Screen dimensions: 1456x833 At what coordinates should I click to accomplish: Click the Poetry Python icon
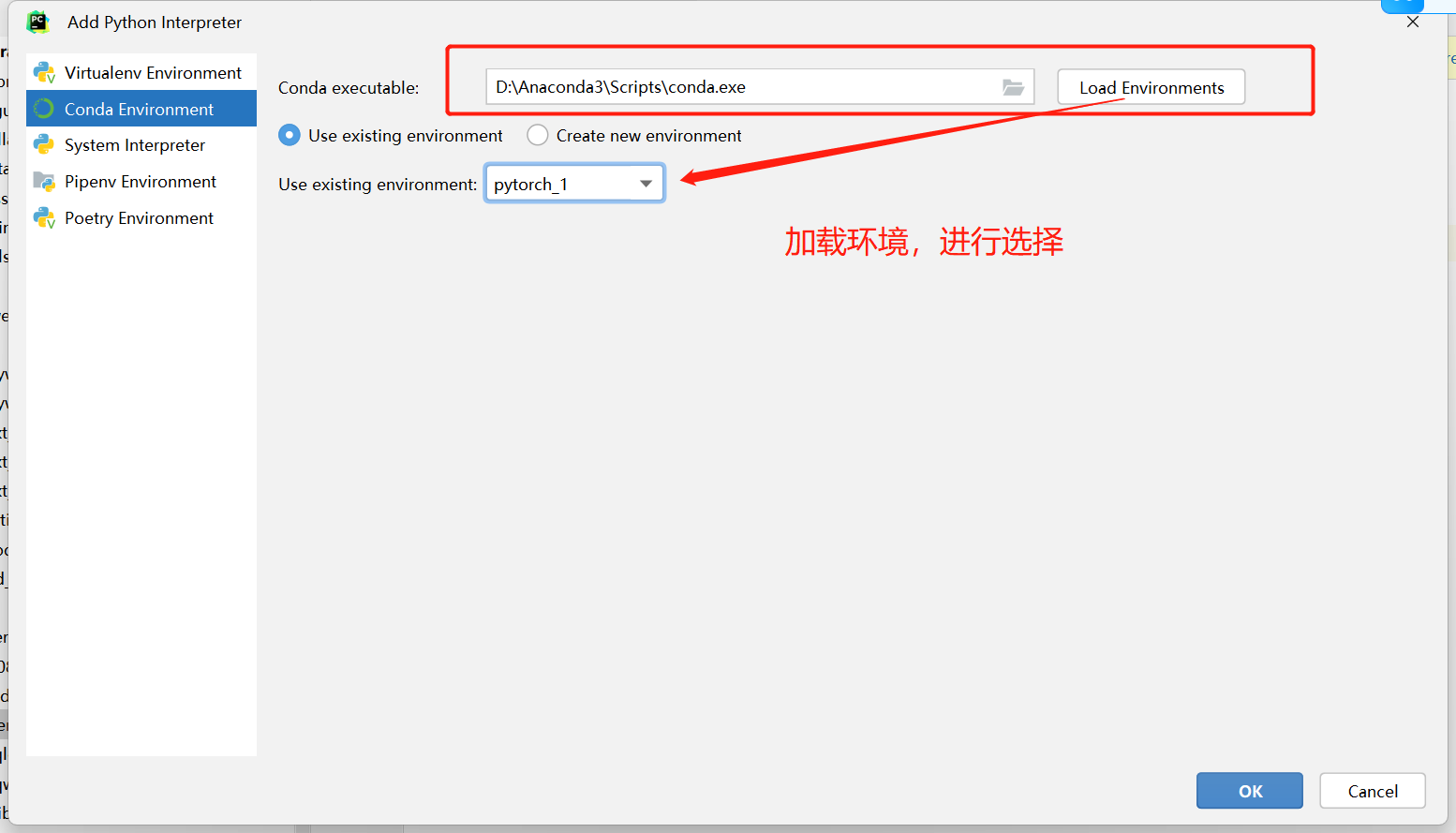pos(44,218)
